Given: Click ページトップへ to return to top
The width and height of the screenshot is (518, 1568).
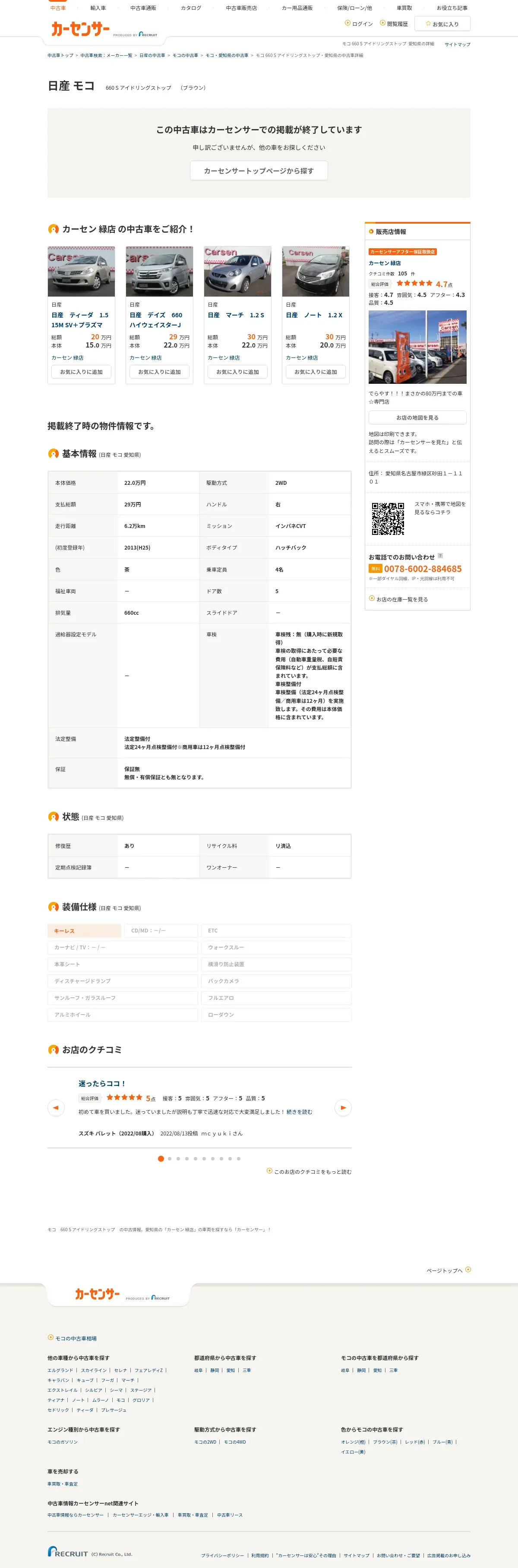Looking at the screenshot, I should pos(449,1271).
